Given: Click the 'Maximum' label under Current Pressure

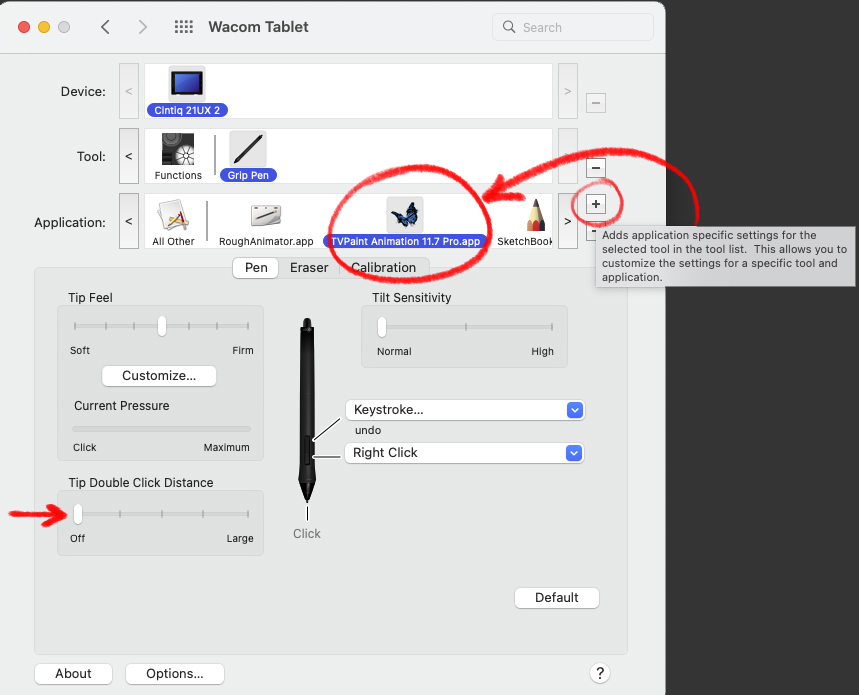Looking at the screenshot, I should click(226, 447).
